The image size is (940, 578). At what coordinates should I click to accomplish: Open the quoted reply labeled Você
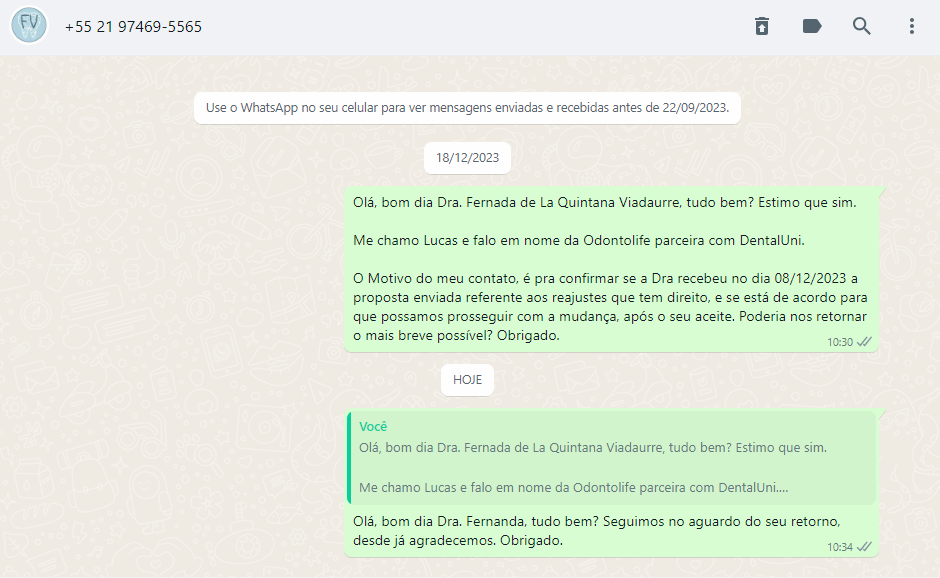611,457
